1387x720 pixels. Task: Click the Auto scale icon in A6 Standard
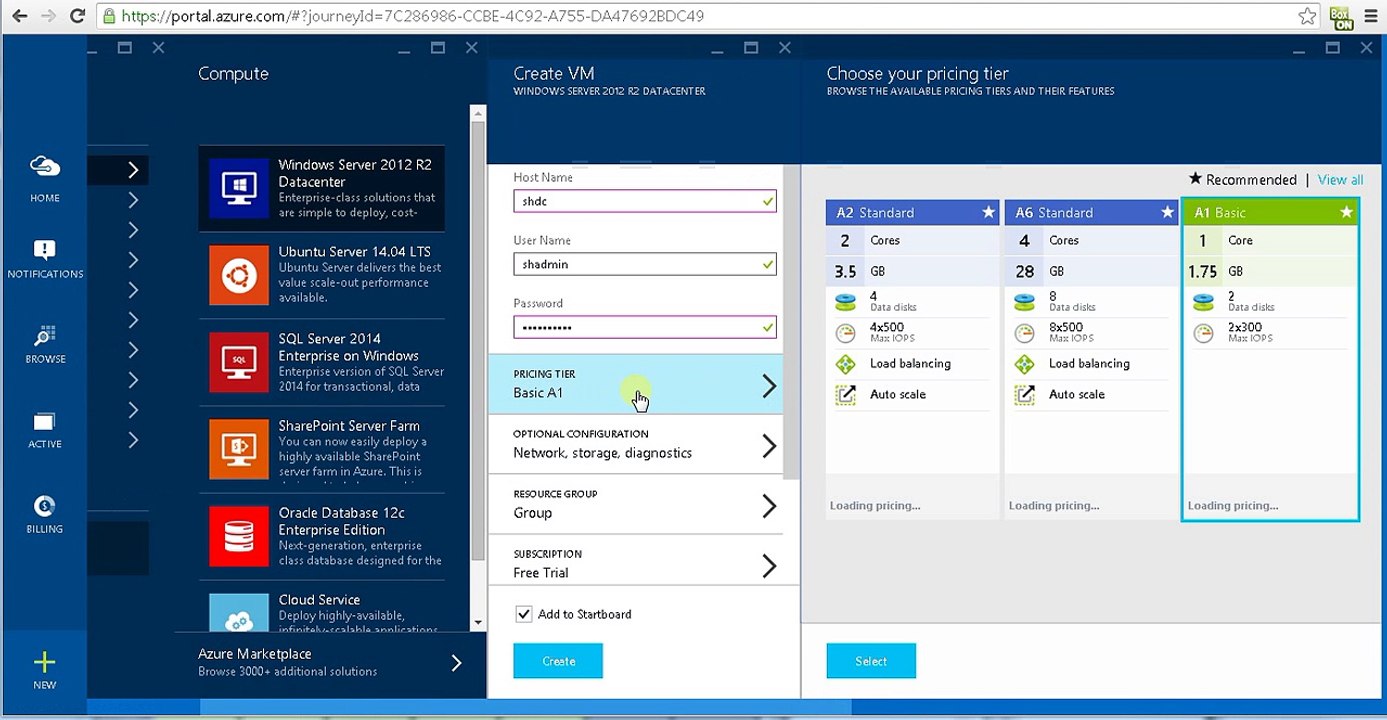point(1024,395)
